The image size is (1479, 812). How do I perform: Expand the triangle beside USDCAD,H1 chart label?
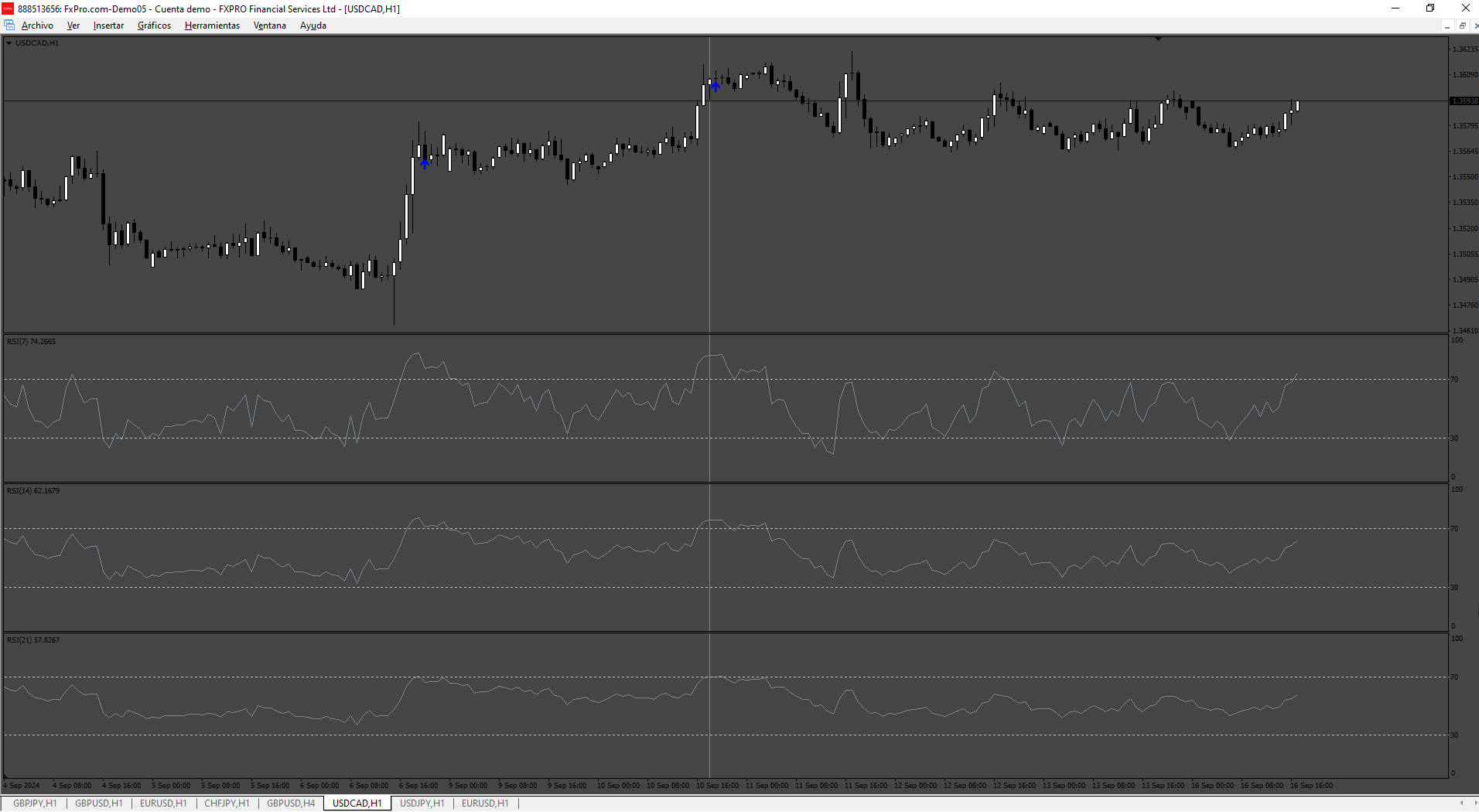pos(9,43)
